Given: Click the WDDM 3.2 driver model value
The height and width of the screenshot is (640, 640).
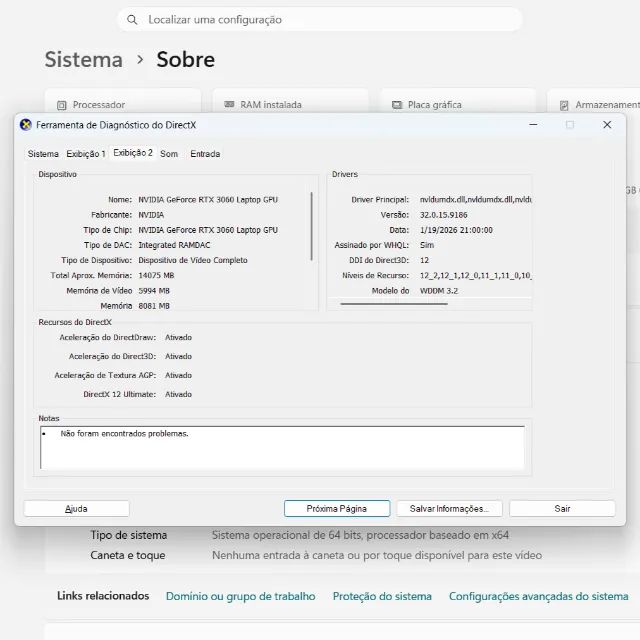Looking at the screenshot, I should (x=439, y=291).
